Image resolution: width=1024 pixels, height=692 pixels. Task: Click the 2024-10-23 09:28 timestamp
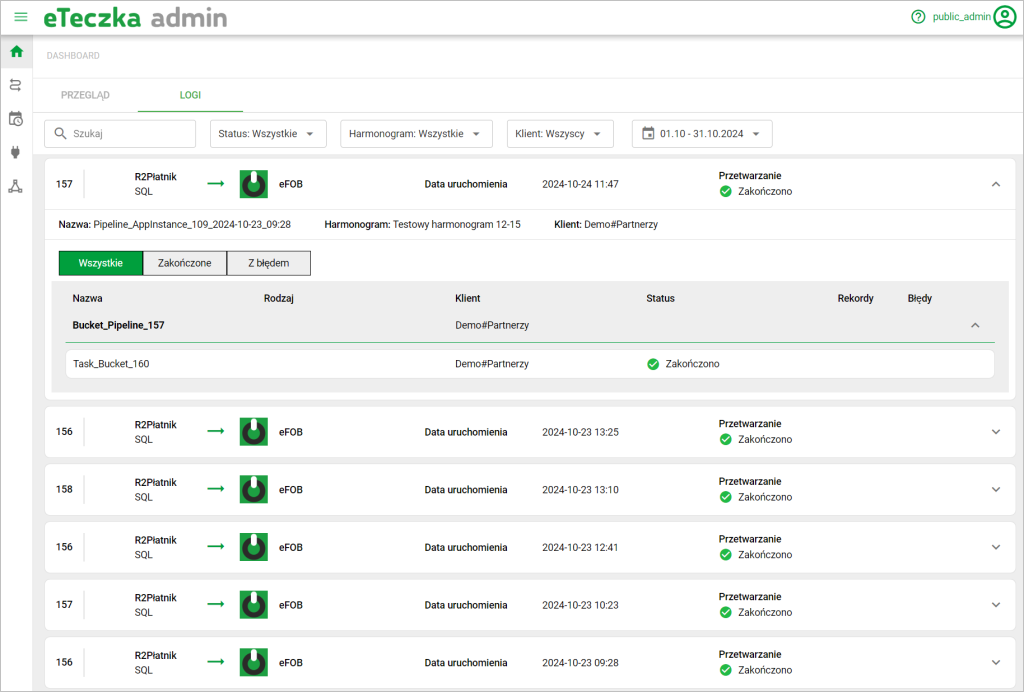(x=580, y=662)
